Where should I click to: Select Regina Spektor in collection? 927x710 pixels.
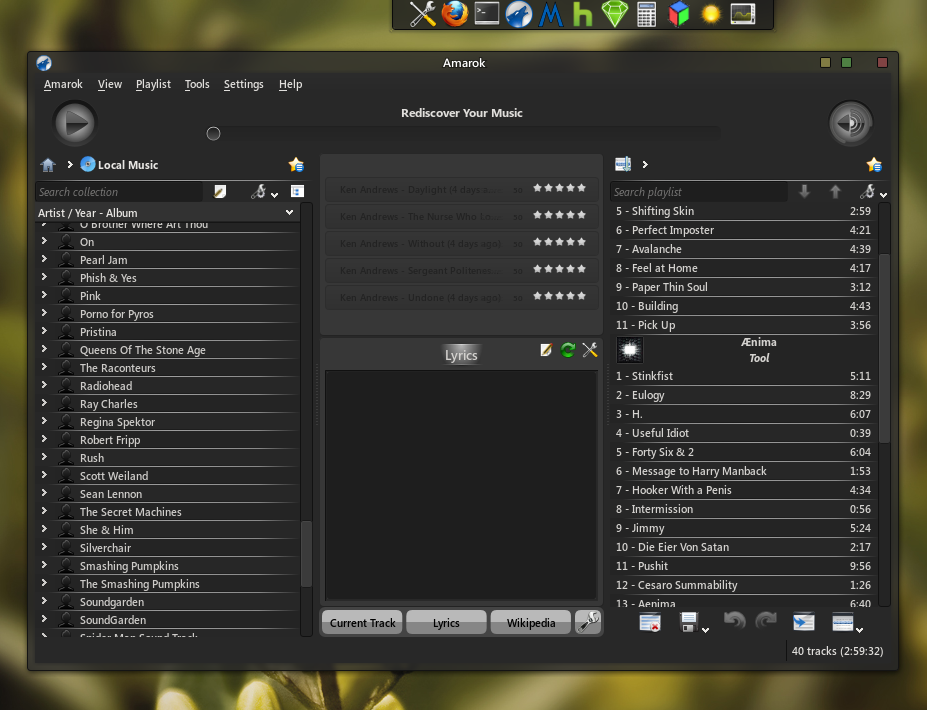[x=117, y=422]
